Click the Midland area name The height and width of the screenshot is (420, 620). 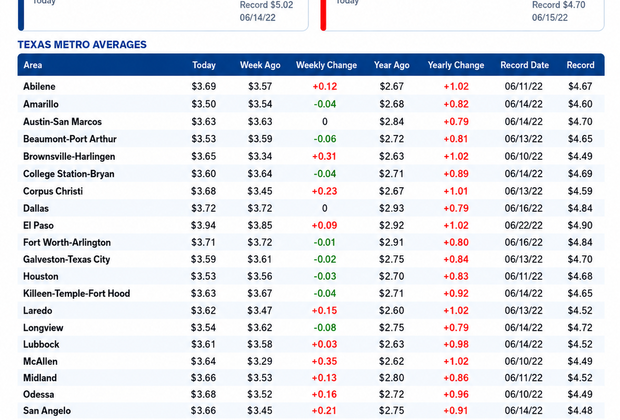[x=40, y=378]
